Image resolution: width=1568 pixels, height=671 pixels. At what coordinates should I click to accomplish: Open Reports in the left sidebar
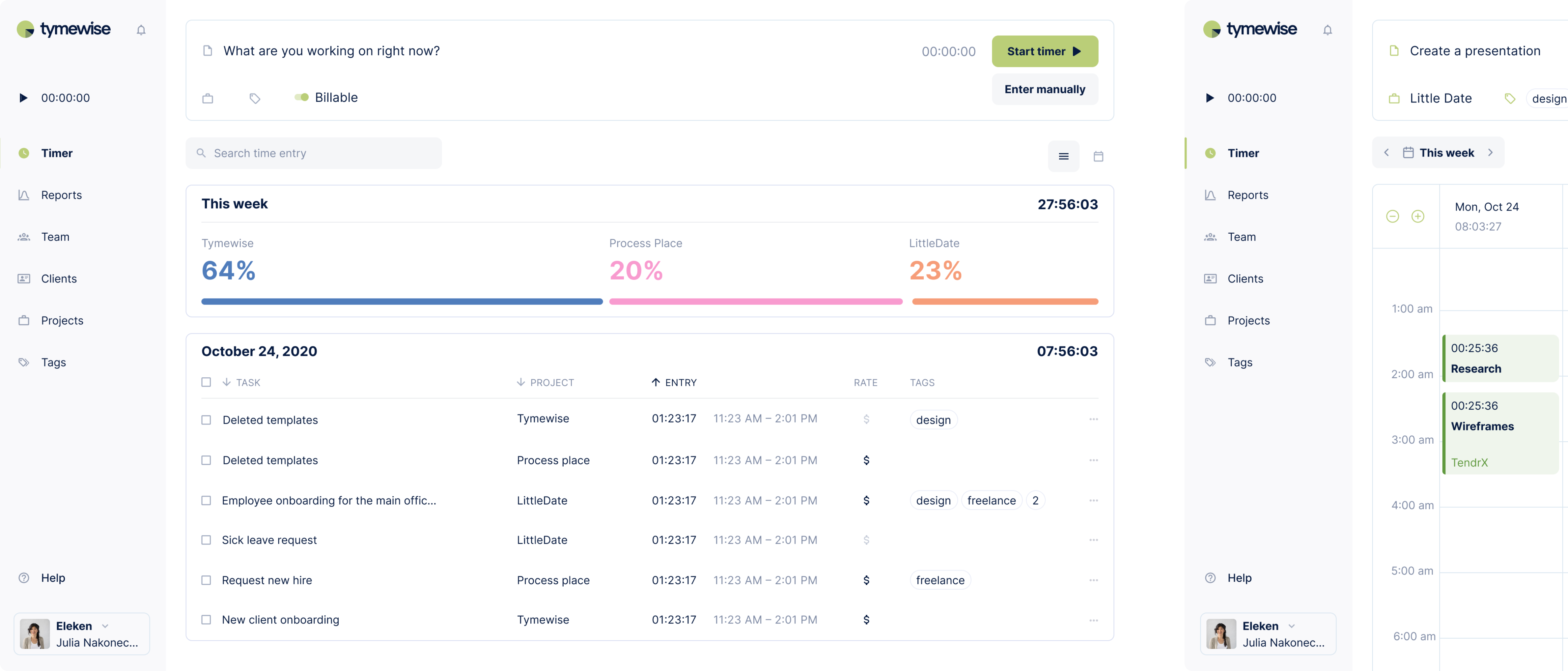point(61,195)
